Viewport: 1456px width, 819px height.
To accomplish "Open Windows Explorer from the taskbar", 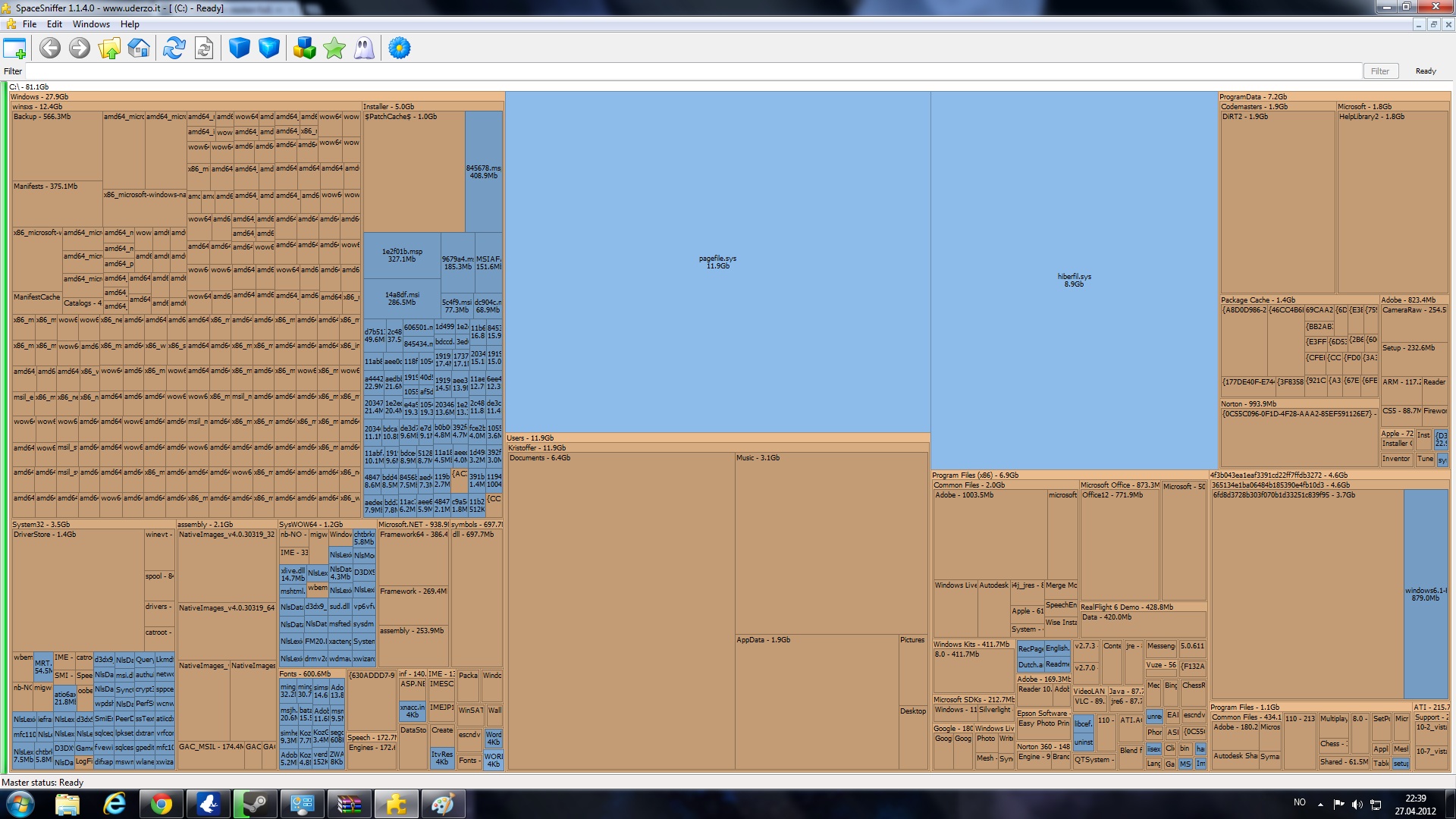I will click(67, 804).
